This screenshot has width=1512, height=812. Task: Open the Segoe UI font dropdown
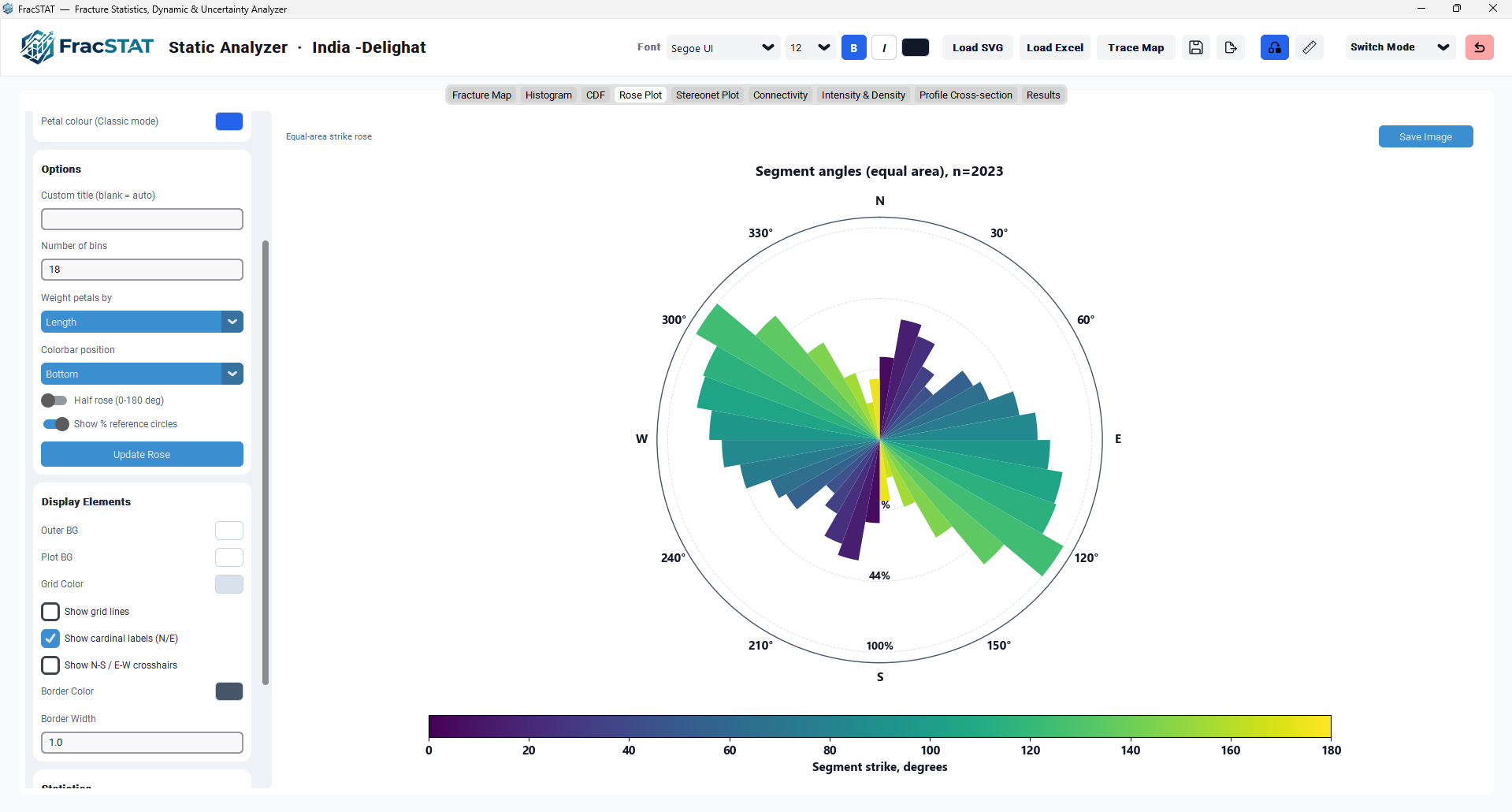(723, 47)
